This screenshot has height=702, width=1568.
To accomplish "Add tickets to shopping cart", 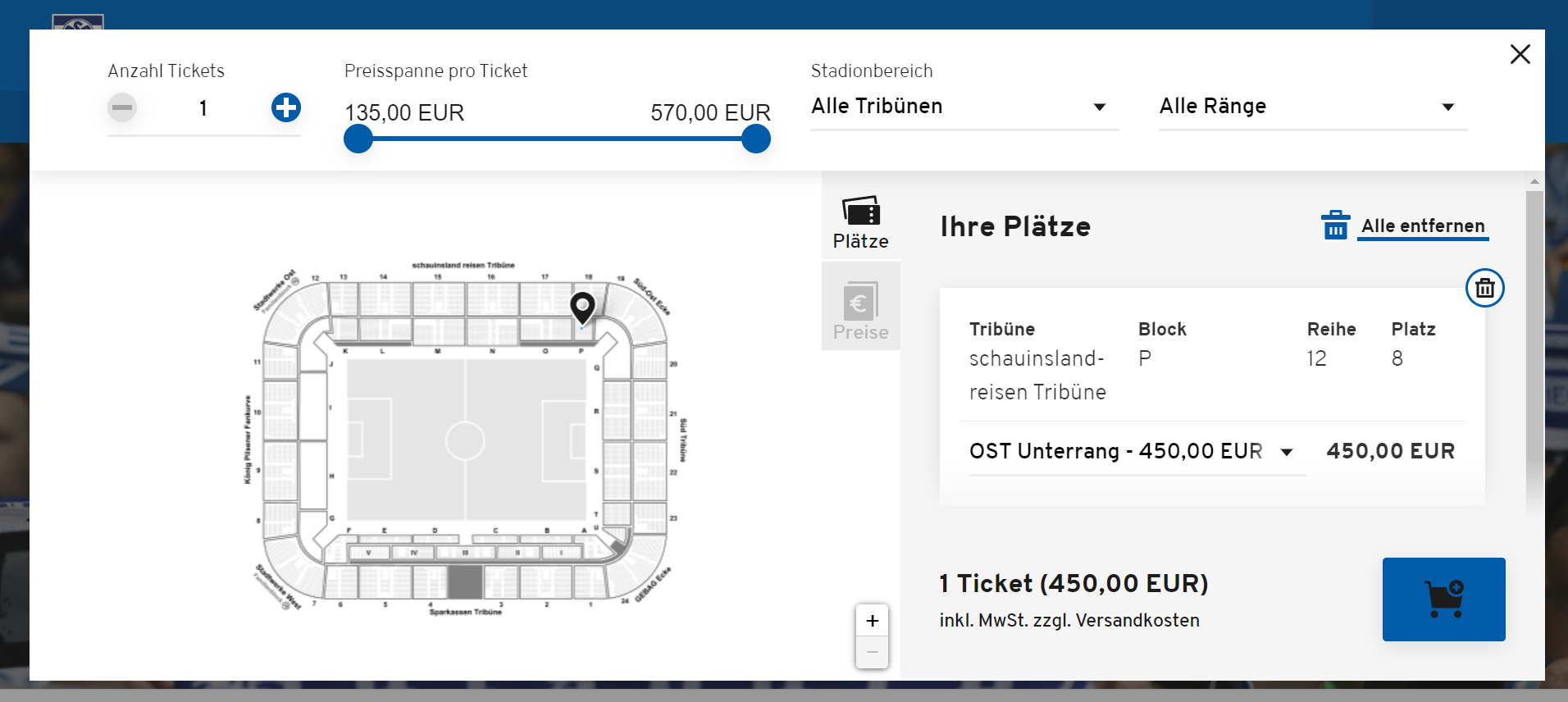I will (x=1443, y=599).
